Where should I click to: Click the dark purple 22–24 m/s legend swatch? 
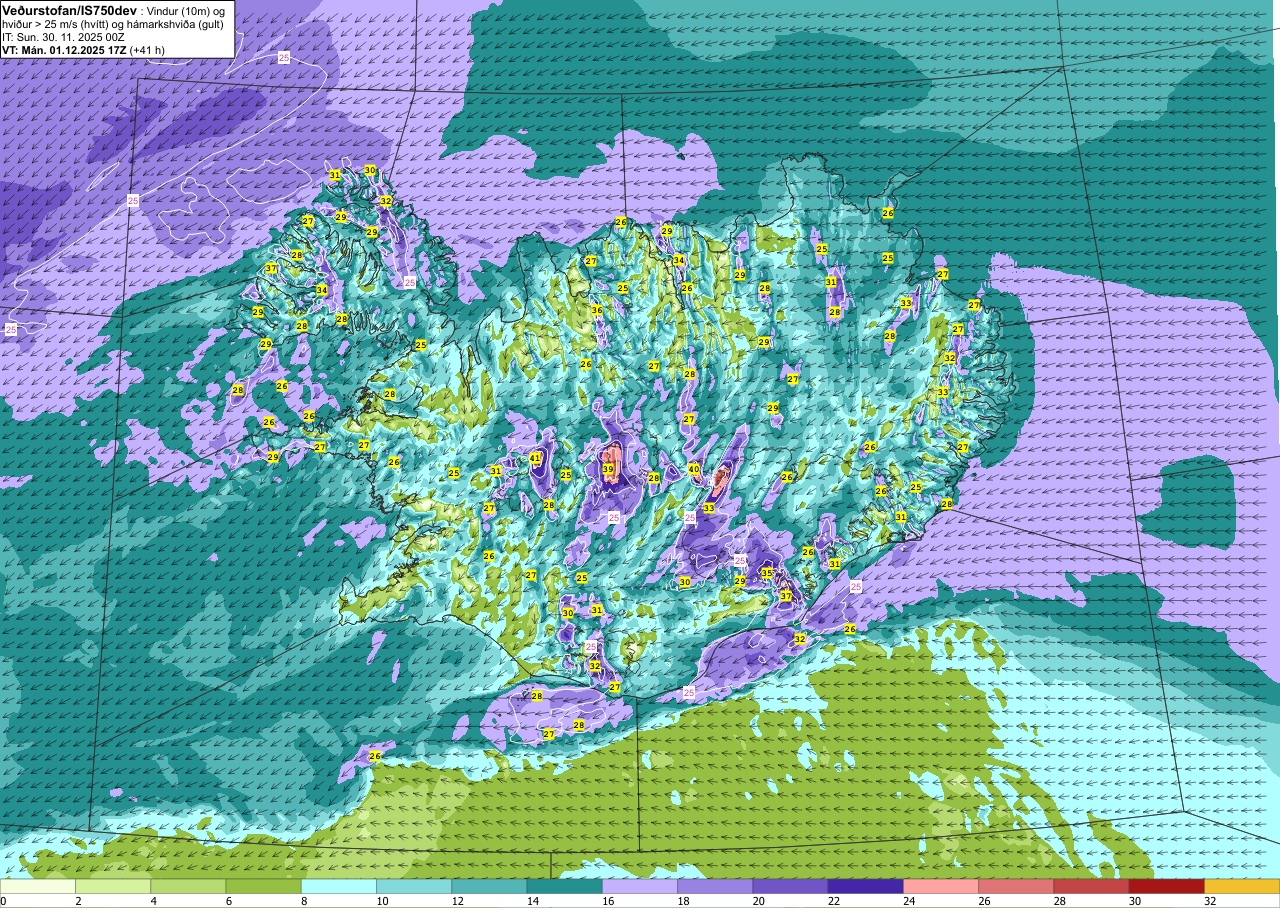[x=865, y=886]
